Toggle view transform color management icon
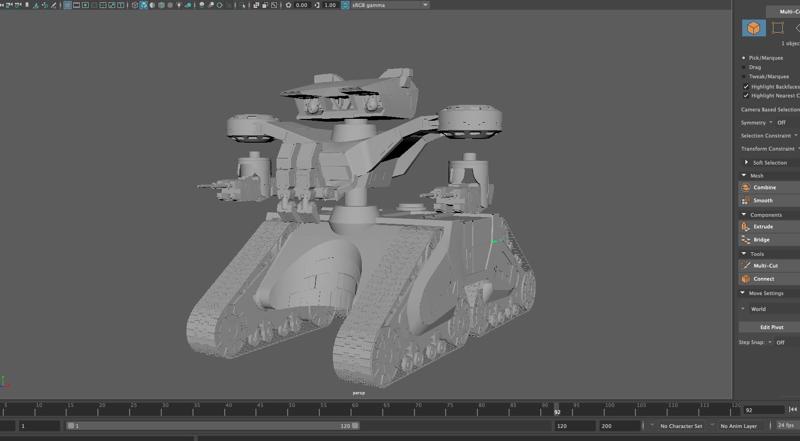Screen dimensions: 800x441 pos(346,5)
